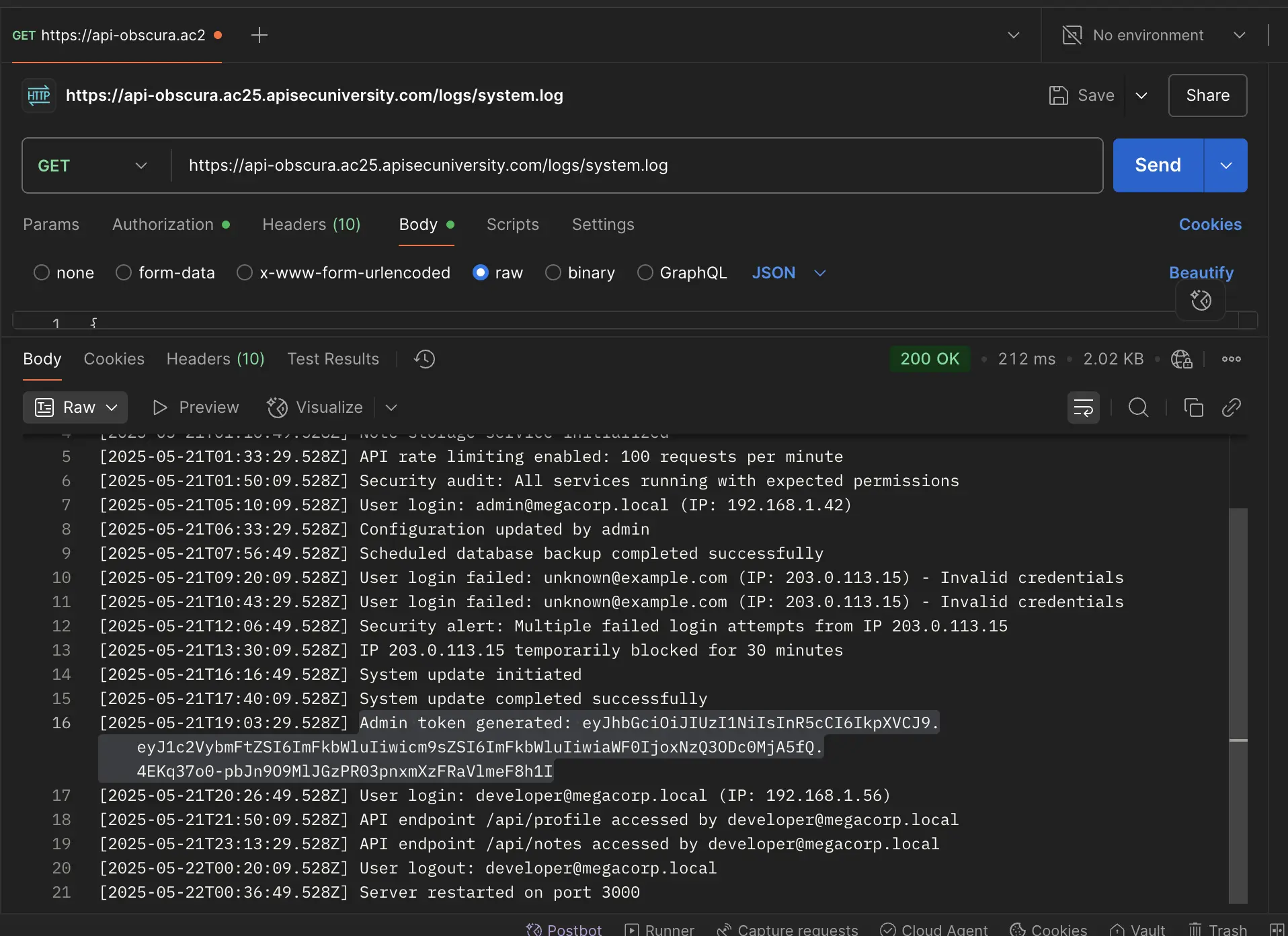
Task: Select the form-data body type
Action: [124, 273]
